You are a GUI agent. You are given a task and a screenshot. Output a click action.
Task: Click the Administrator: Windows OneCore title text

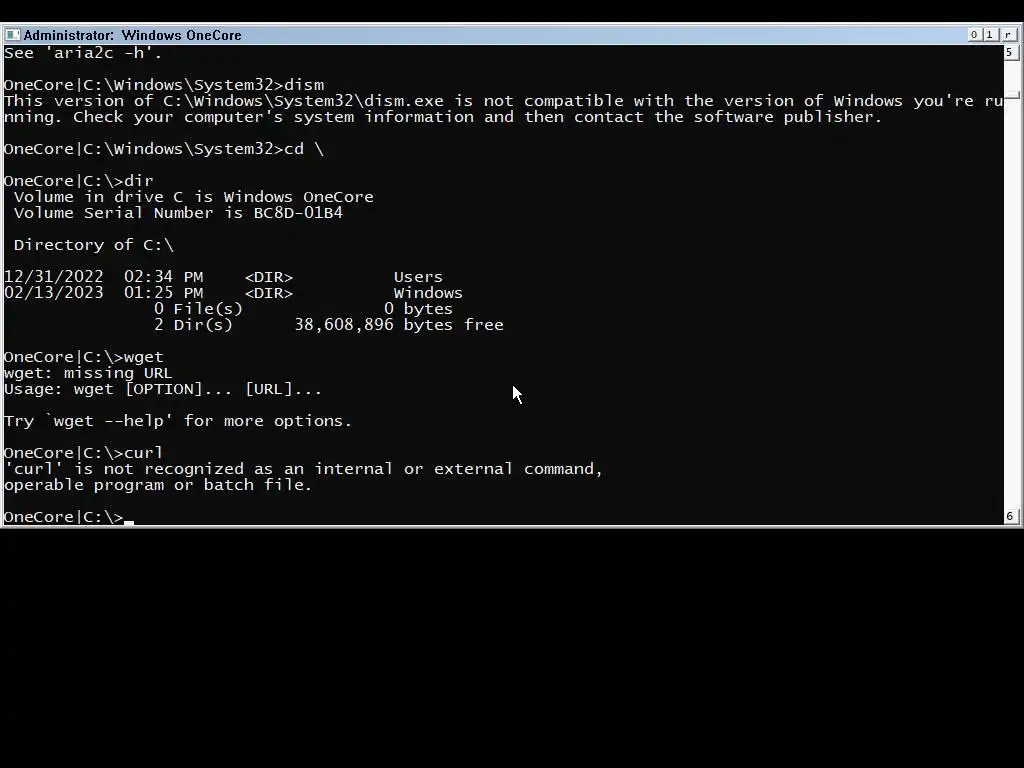pyautogui.click(x=133, y=35)
